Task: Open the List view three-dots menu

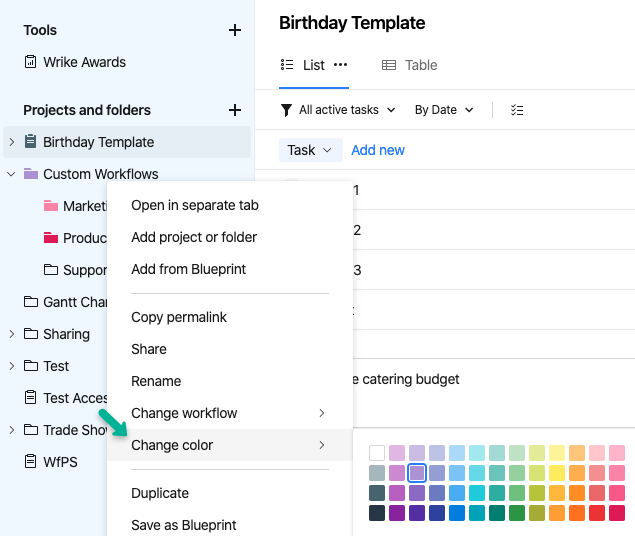Action: pos(340,65)
